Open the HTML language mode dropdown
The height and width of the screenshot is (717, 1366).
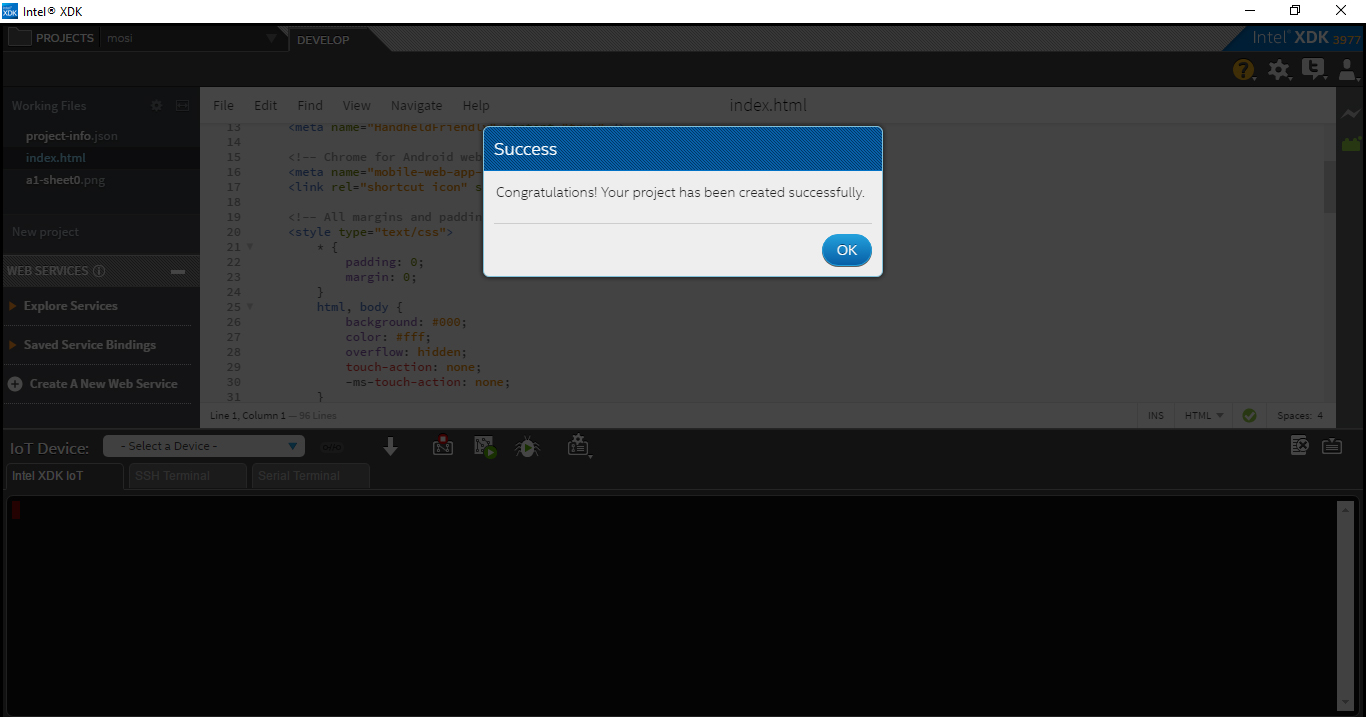[x=1204, y=415]
